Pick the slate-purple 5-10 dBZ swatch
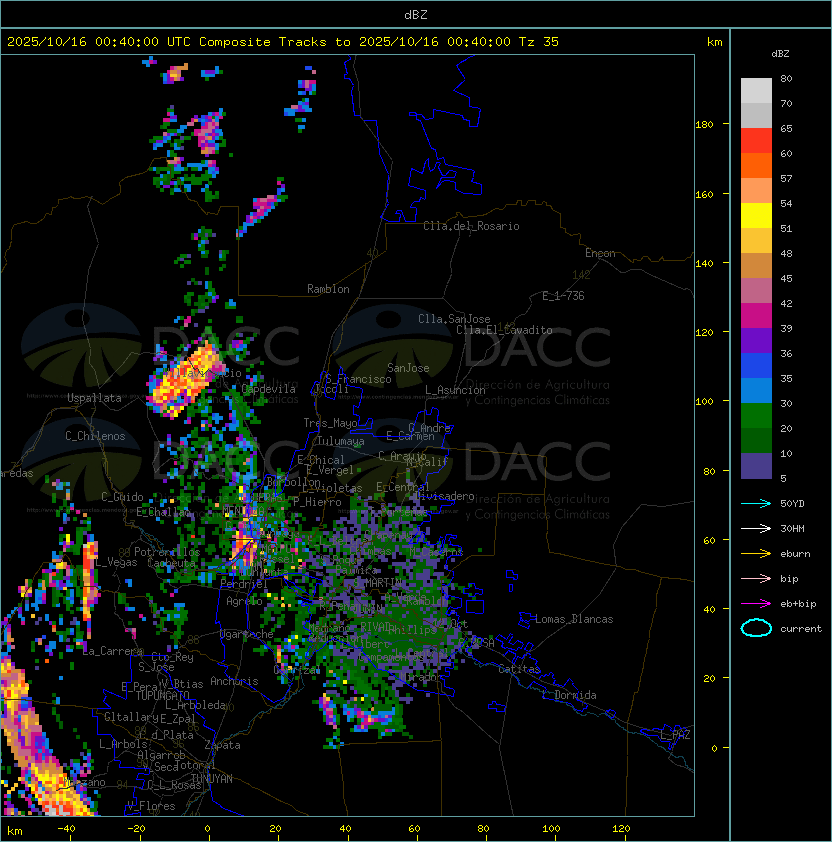The width and height of the screenshot is (832, 842). click(756, 466)
